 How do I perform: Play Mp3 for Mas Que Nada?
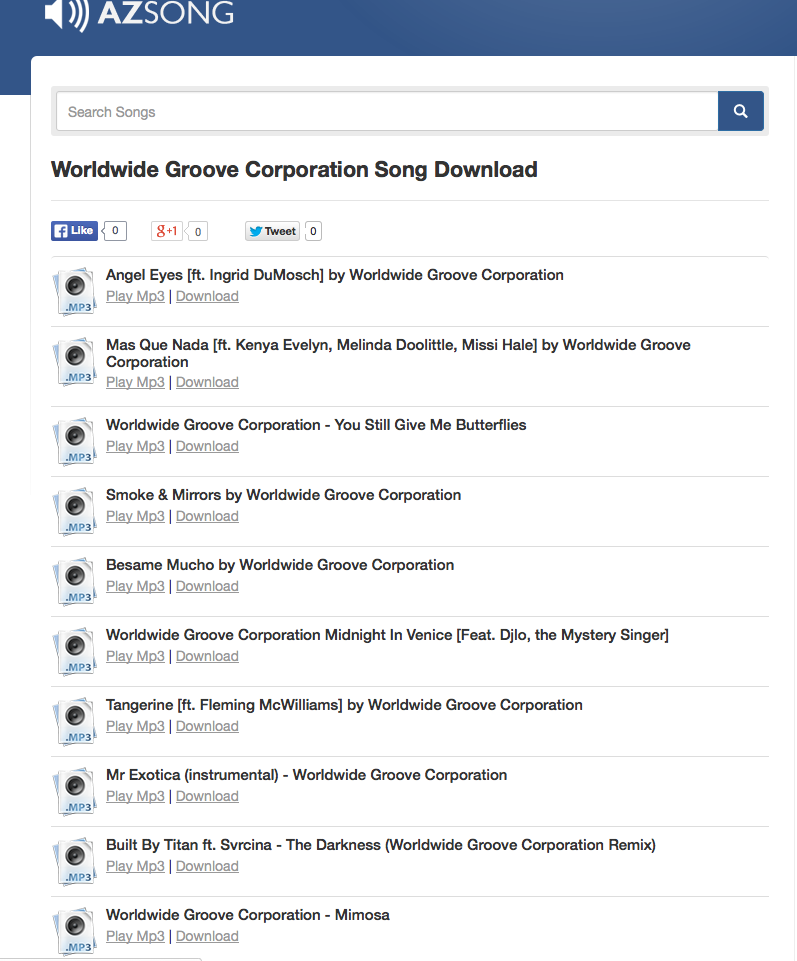point(135,382)
